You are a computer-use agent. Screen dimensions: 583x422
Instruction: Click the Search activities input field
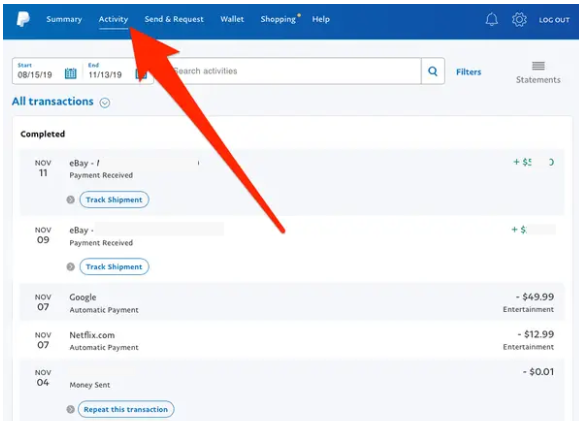click(x=294, y=71)
